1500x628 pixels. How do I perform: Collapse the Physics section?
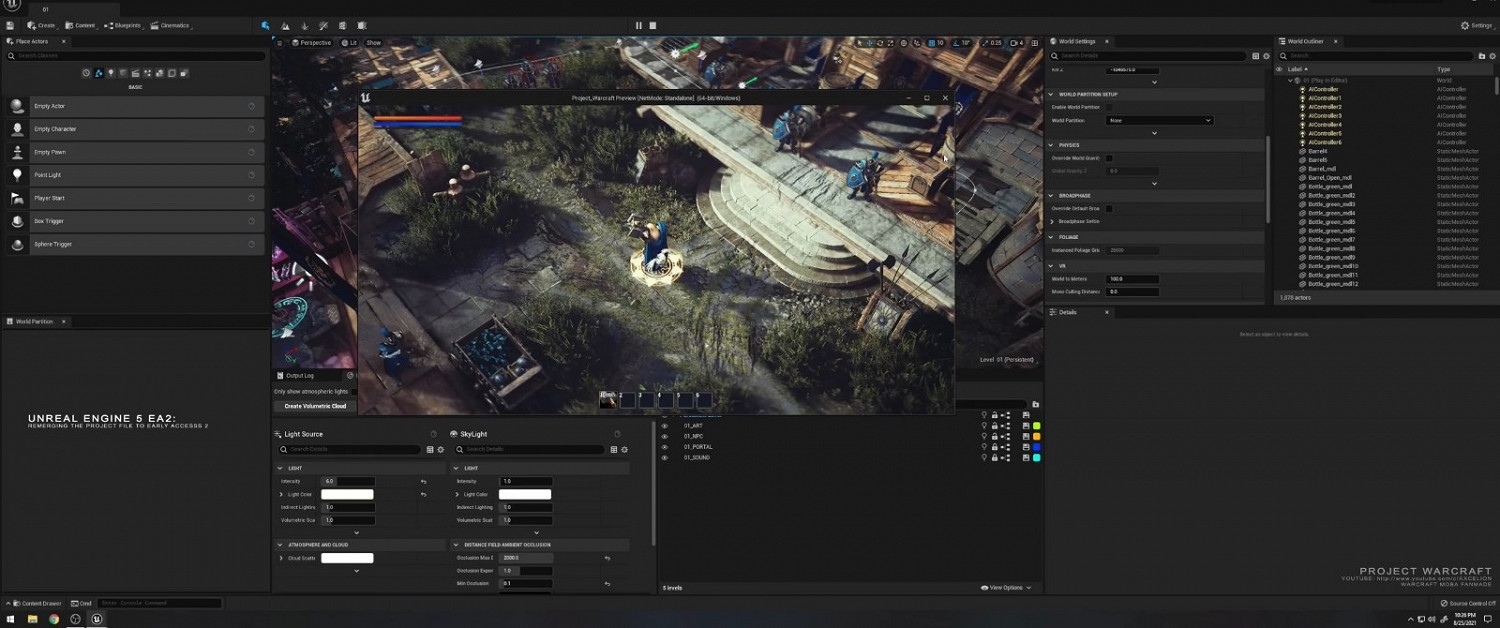coord(1051,145)
